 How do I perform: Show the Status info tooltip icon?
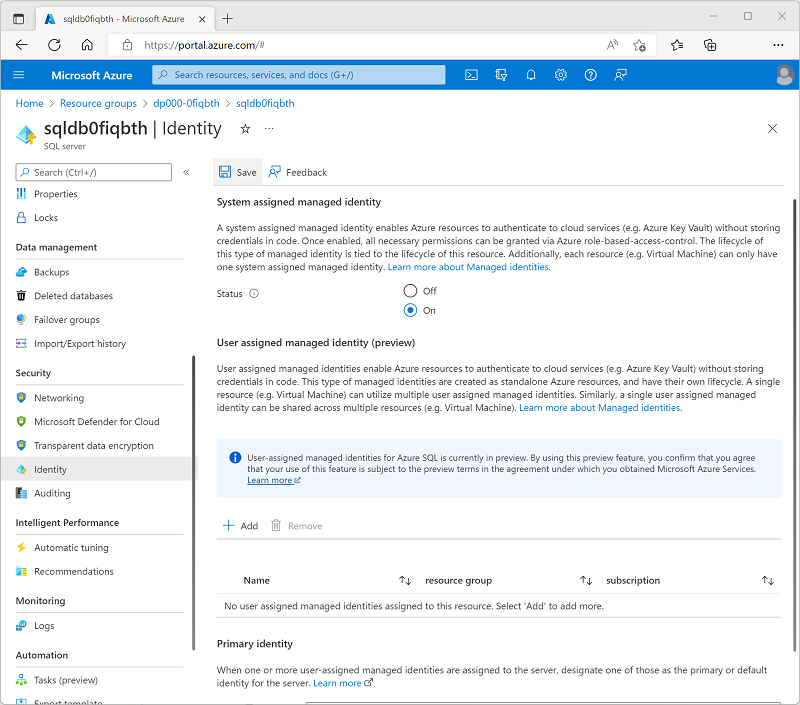click(x=254, y=293)
